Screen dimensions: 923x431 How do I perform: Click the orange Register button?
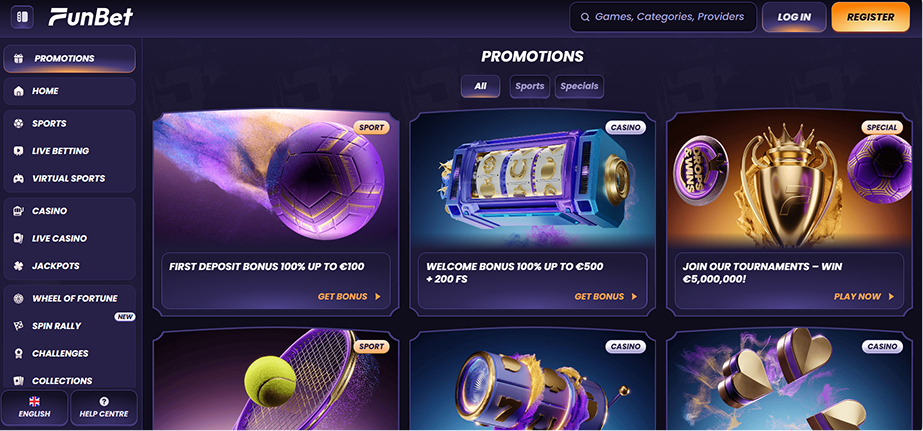point(870,17)
